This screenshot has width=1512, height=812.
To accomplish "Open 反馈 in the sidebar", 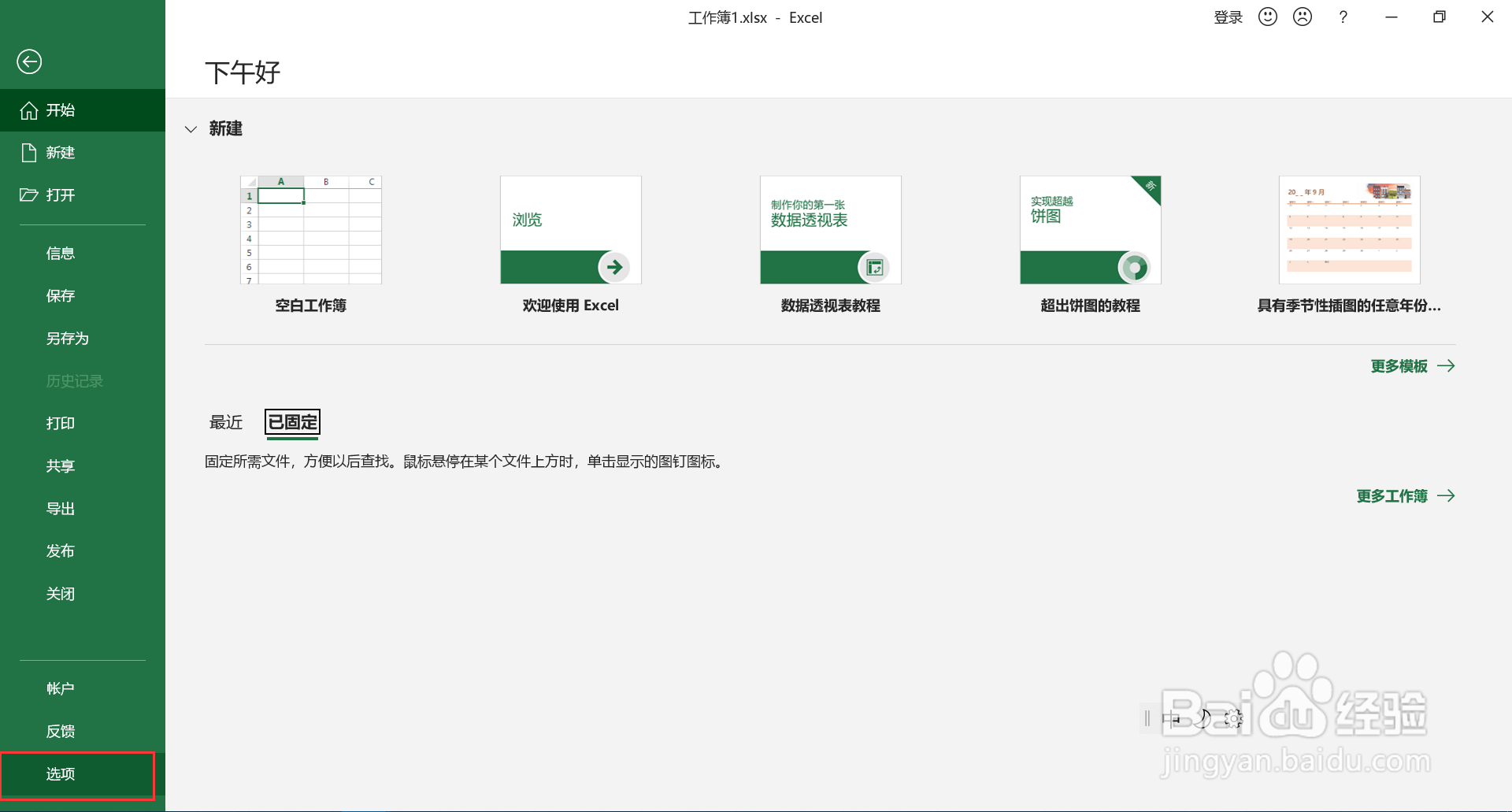I will pos(61,732).
